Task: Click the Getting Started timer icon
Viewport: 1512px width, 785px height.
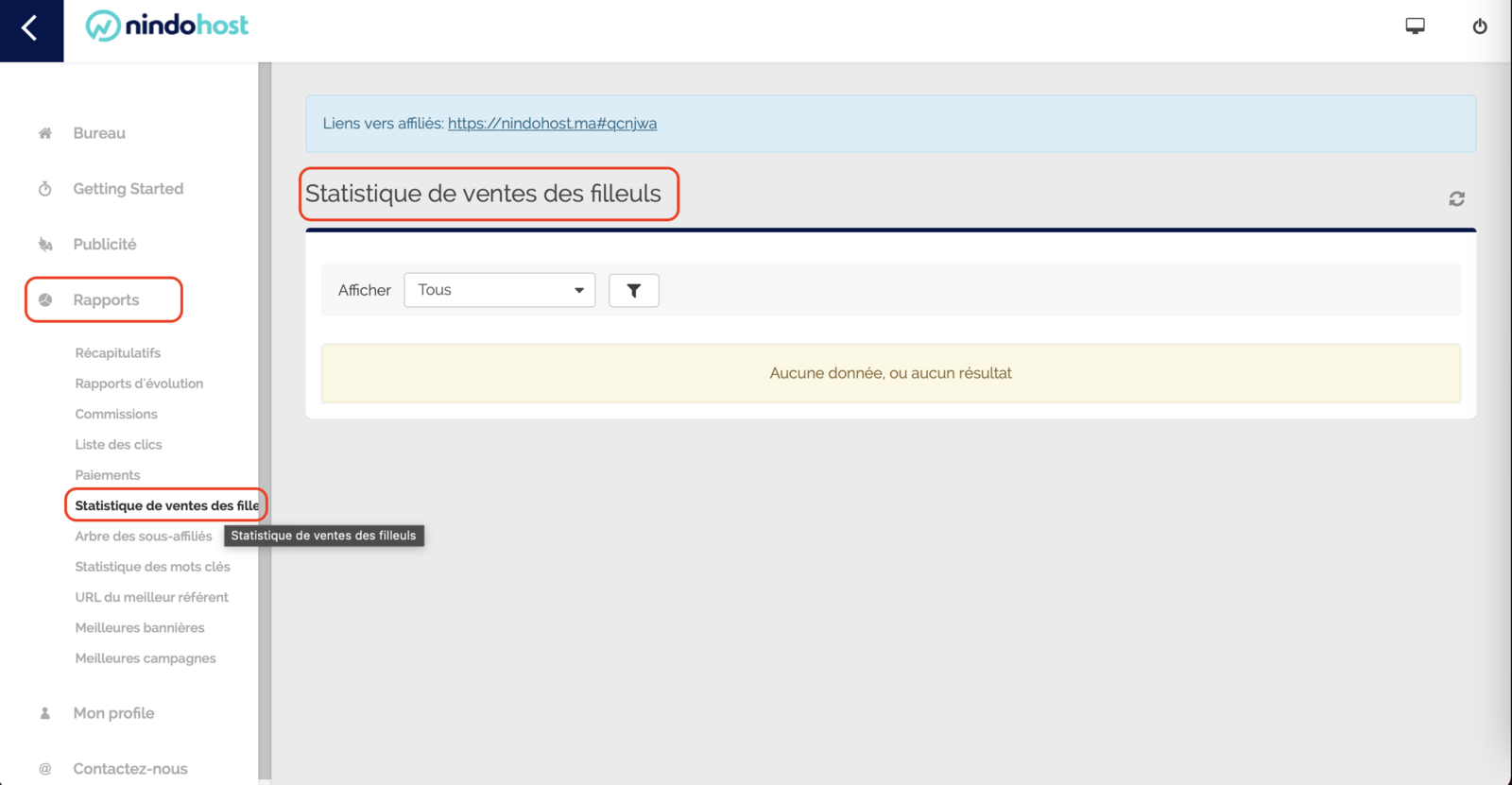Action: (44, 189)
